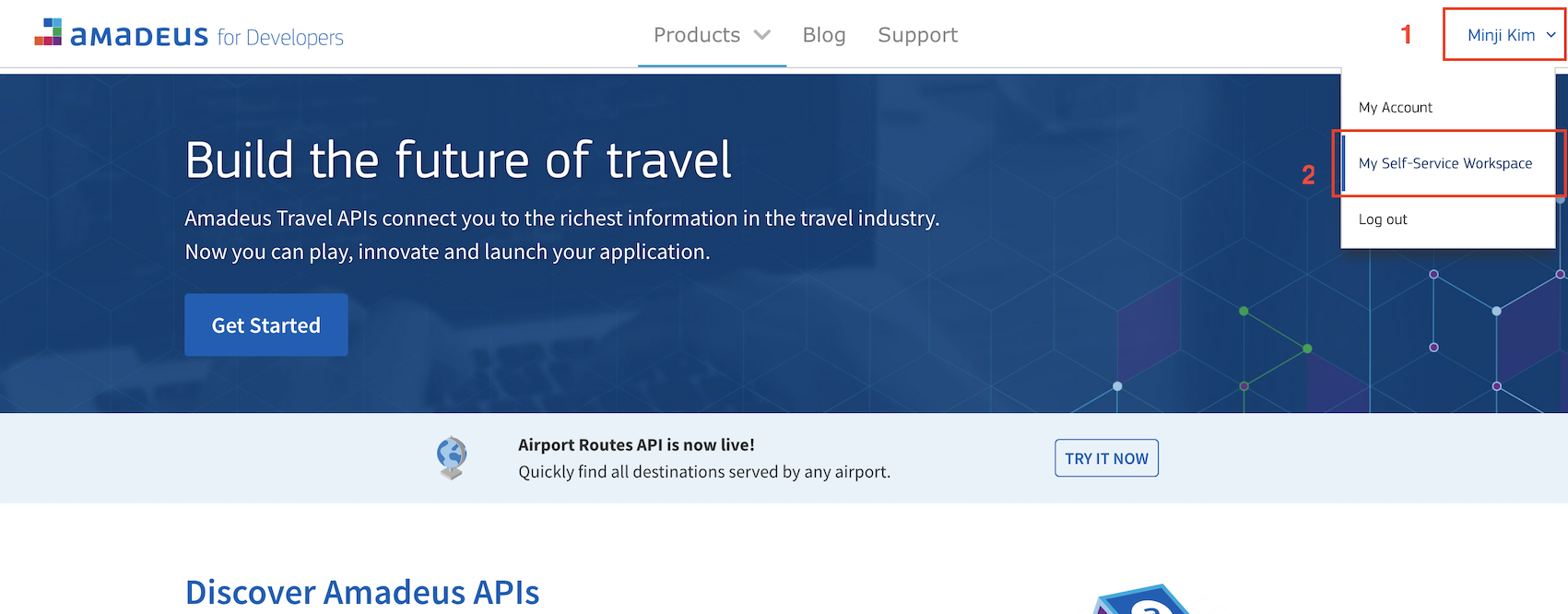Select My Account from the dropdown
This screenshot has height=614, width=1568.
1396,108
